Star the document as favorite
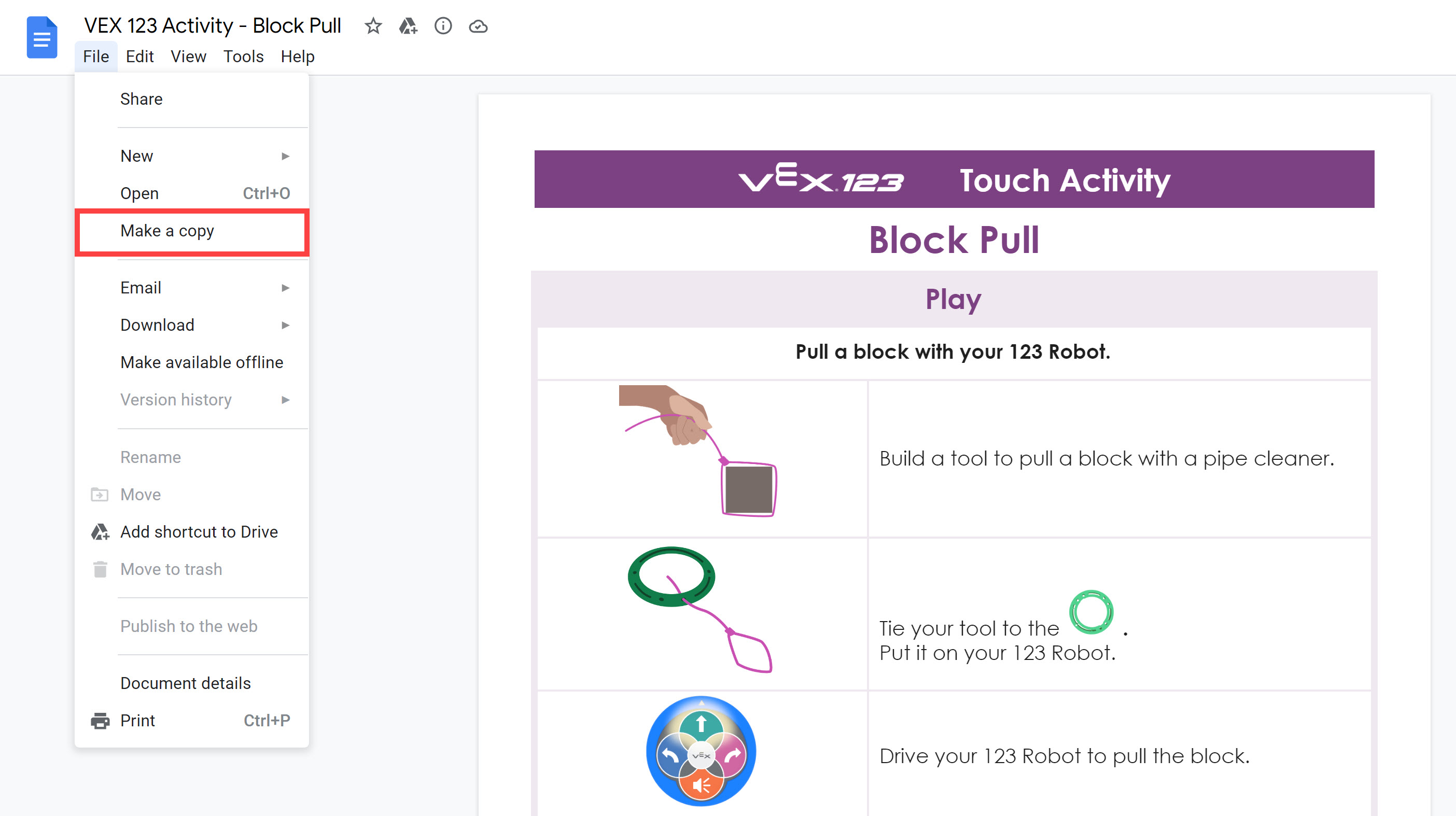 [x=373, y=26]
